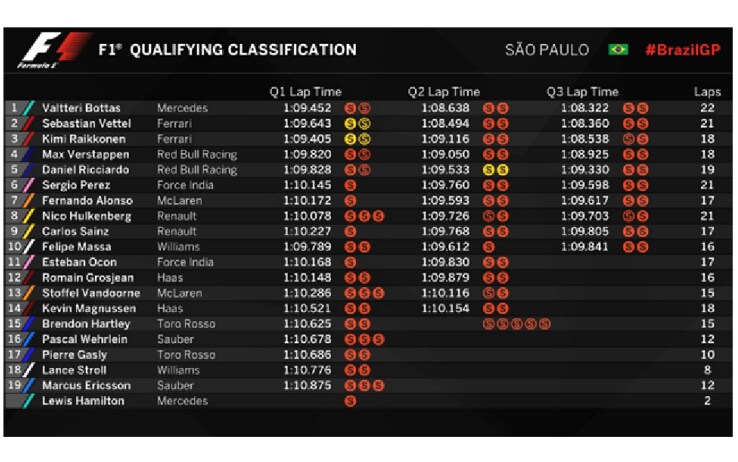This screenshot has width=738, height=462.
Task: Click Bottas's Q3 time 1:08.322
Action: [x=585, y=108]
